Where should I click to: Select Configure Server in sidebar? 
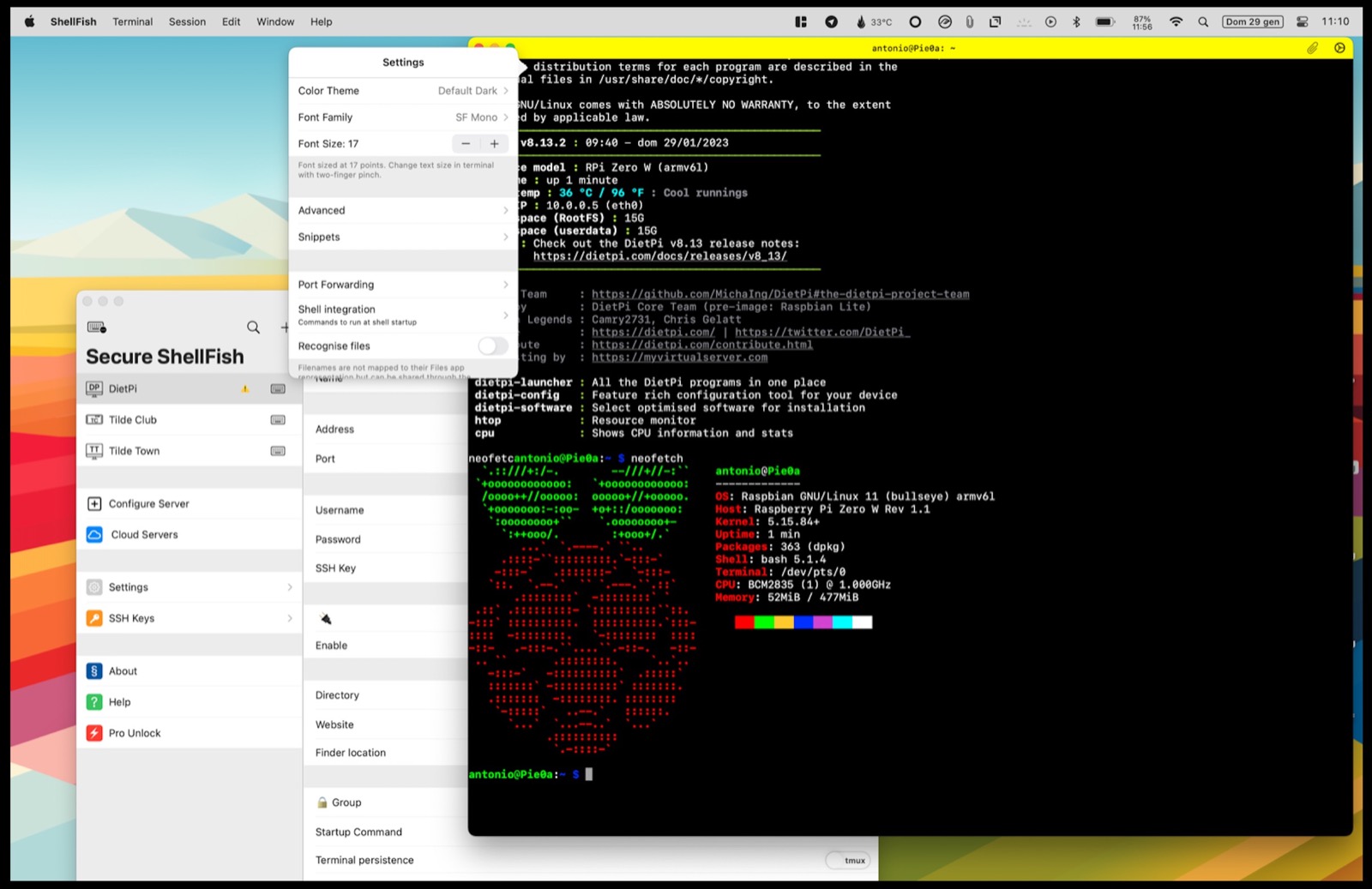coord(148,504)
